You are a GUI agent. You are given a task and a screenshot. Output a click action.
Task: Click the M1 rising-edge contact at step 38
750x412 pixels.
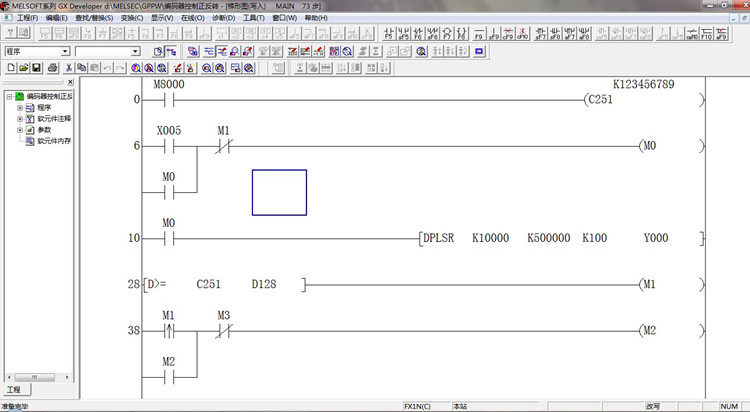tap(168, 331)
